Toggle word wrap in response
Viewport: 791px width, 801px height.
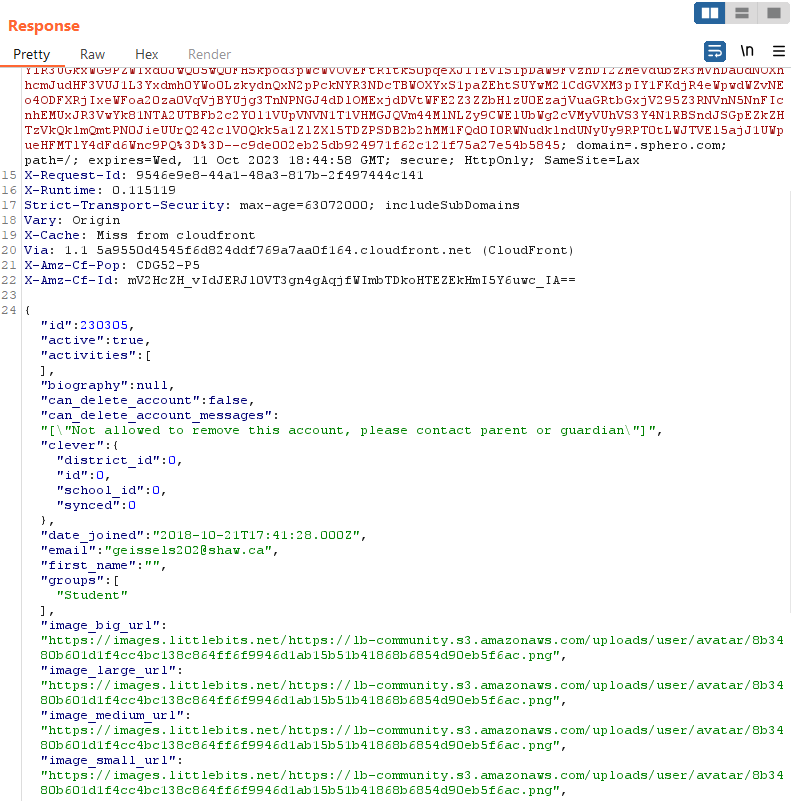(x=715, y=51)
